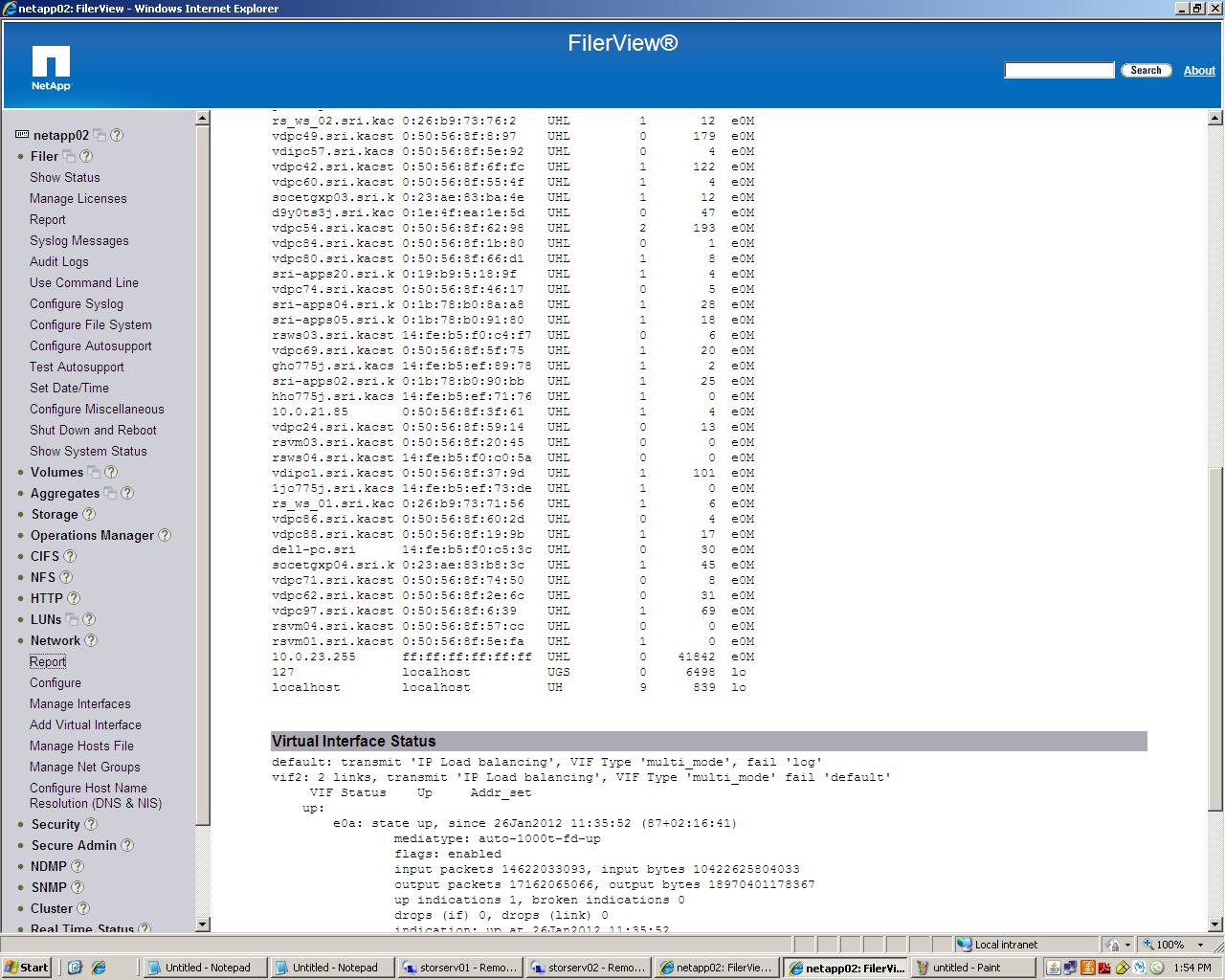Open Set Date/Time page
Screen dimensions: 1225x980
point(69,388)
